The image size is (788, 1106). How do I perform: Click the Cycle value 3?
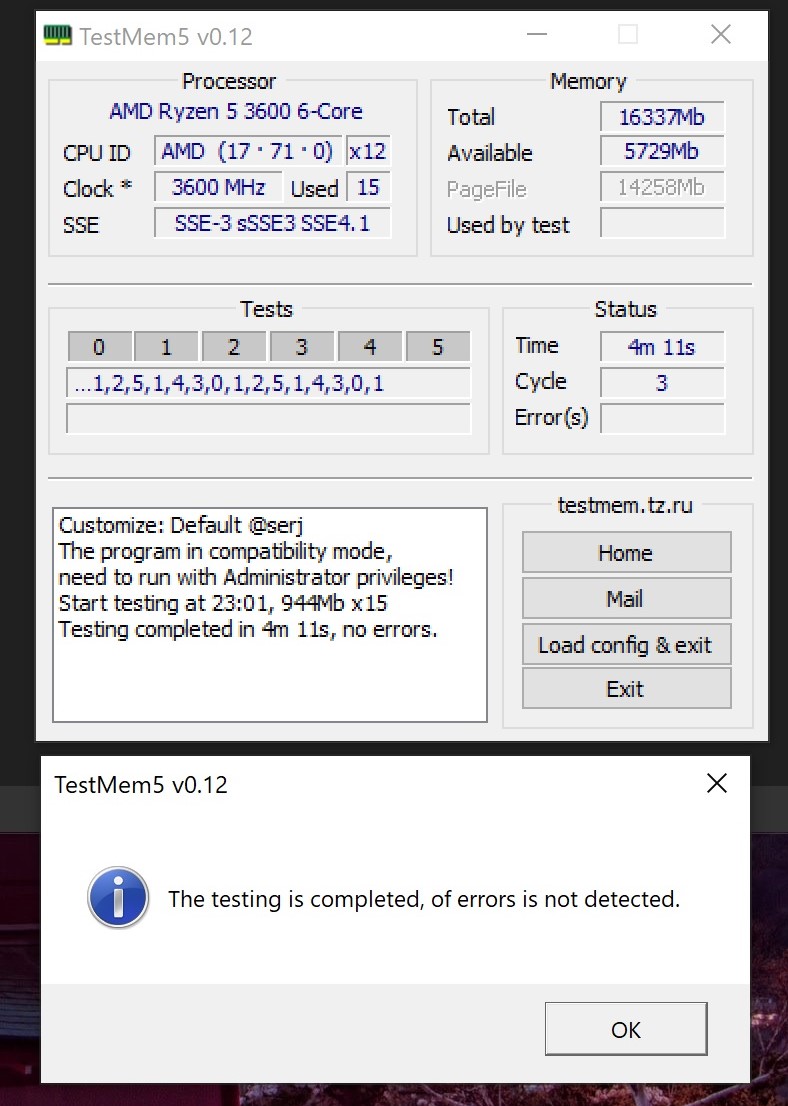point(662,382)
